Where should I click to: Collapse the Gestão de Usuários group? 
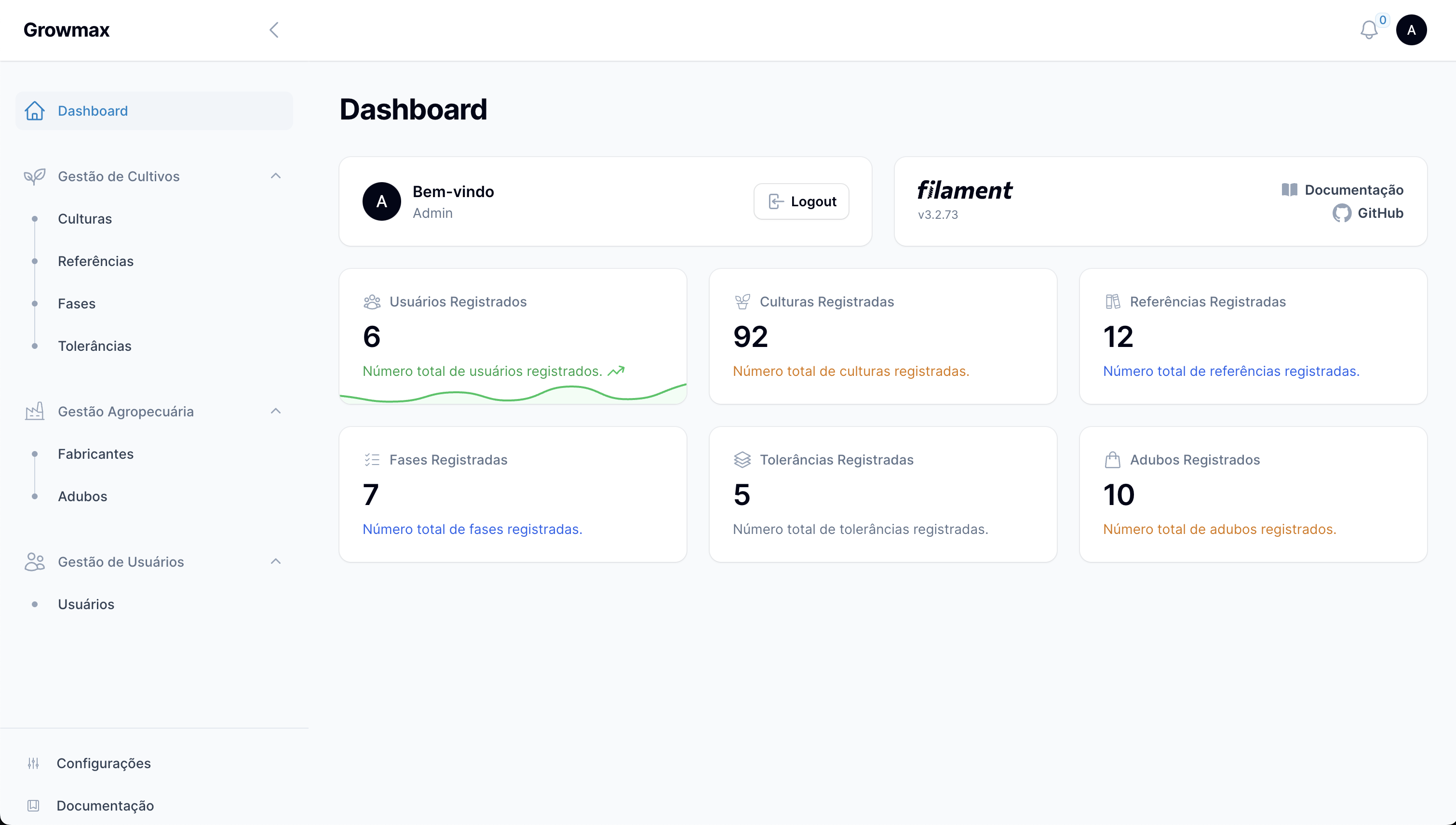tap(275, 561)
